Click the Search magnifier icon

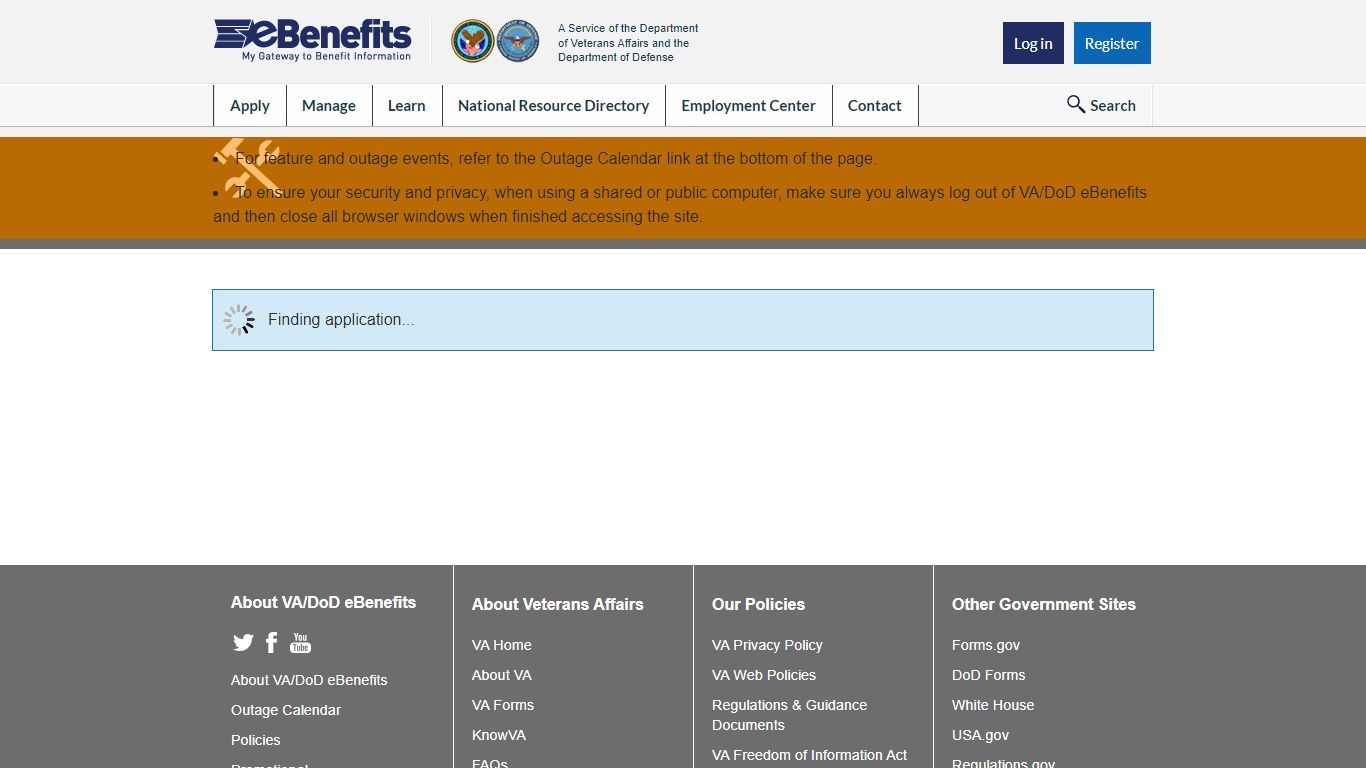1076,104
